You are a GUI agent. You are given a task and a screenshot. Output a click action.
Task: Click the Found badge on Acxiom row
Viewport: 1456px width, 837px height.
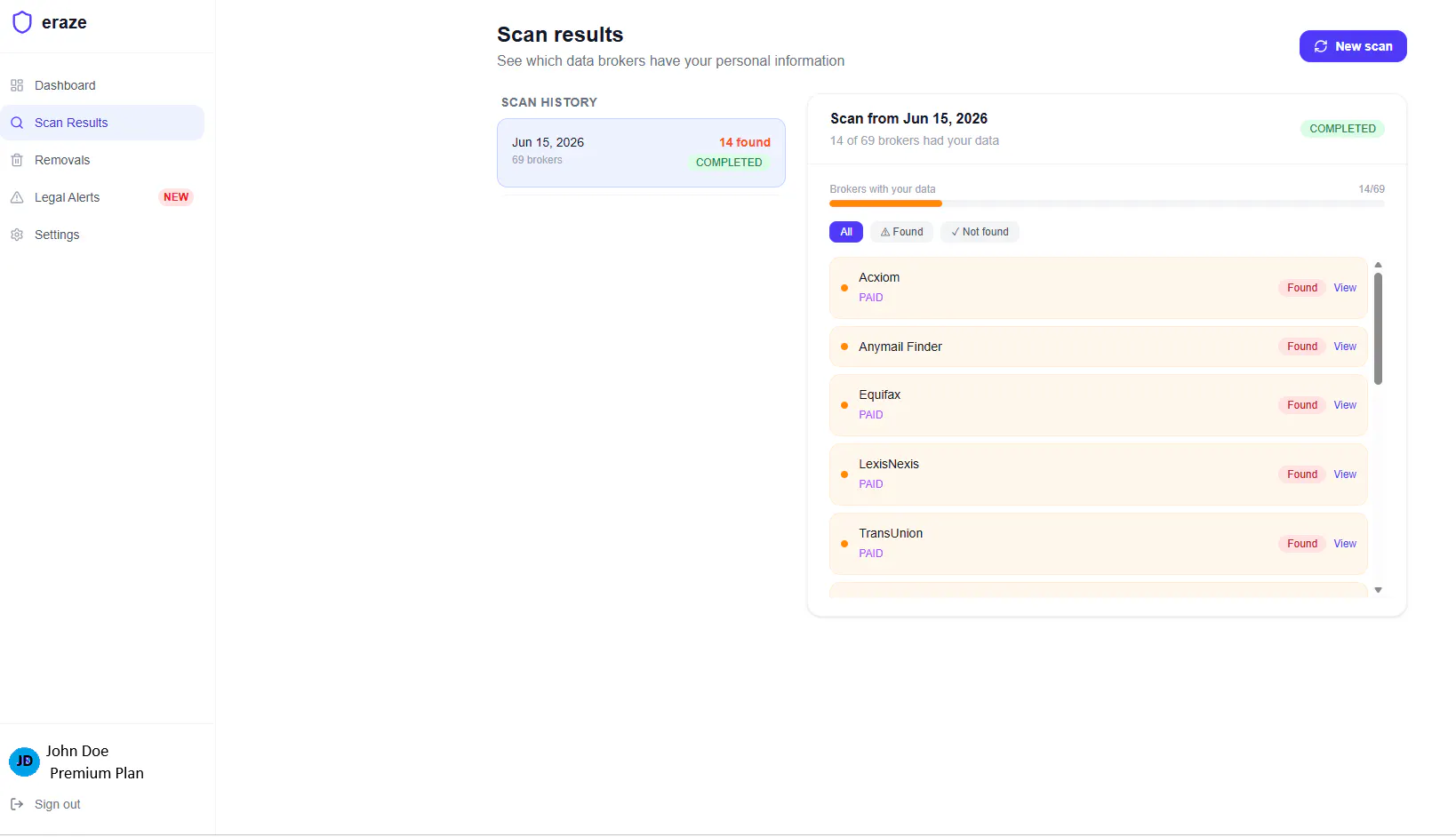point(1302,288)
